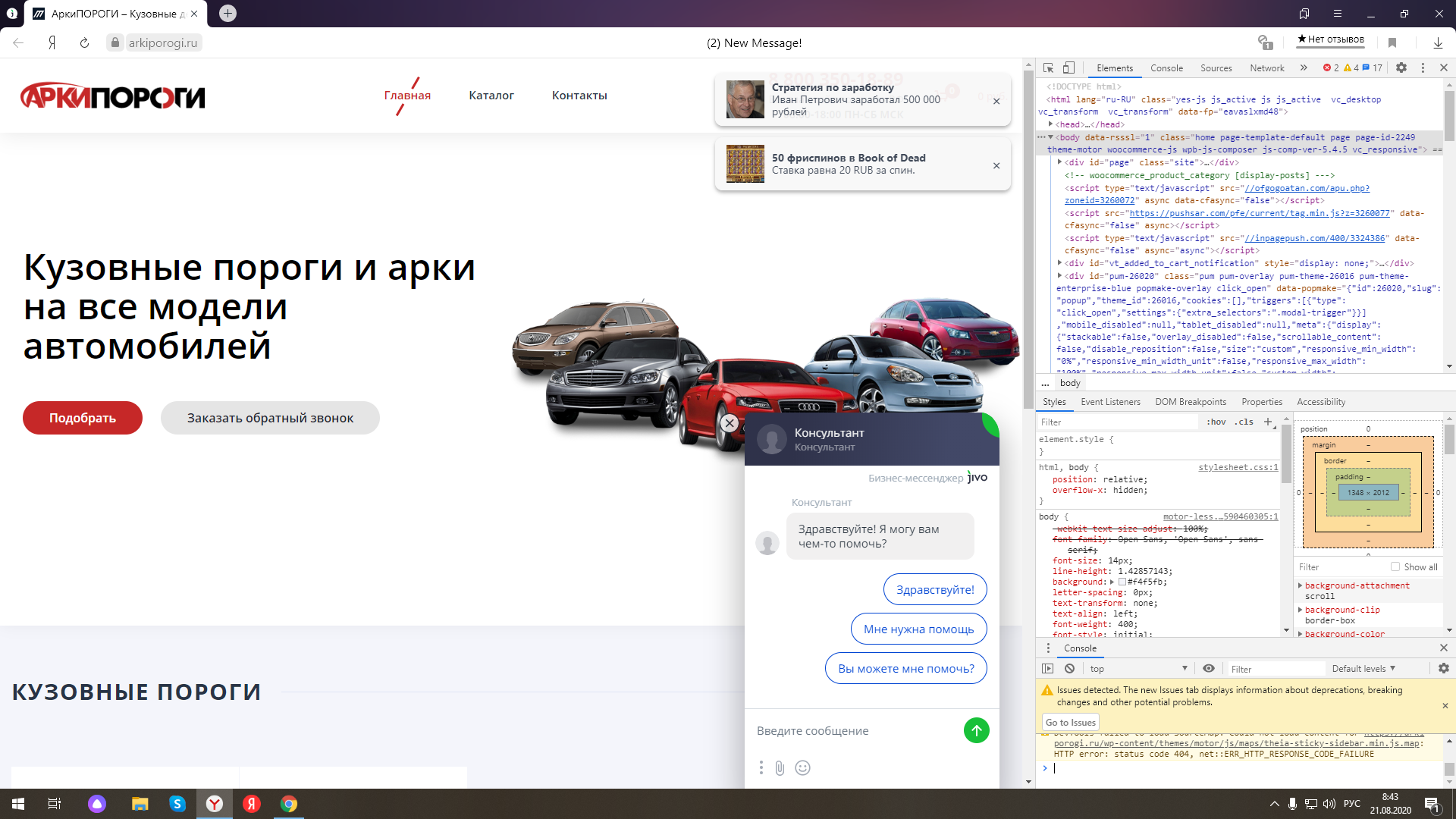This screenshot has width=1456, height=819.
Task: Toggle the device toolbar icon
Action: tap(1068, 67)
